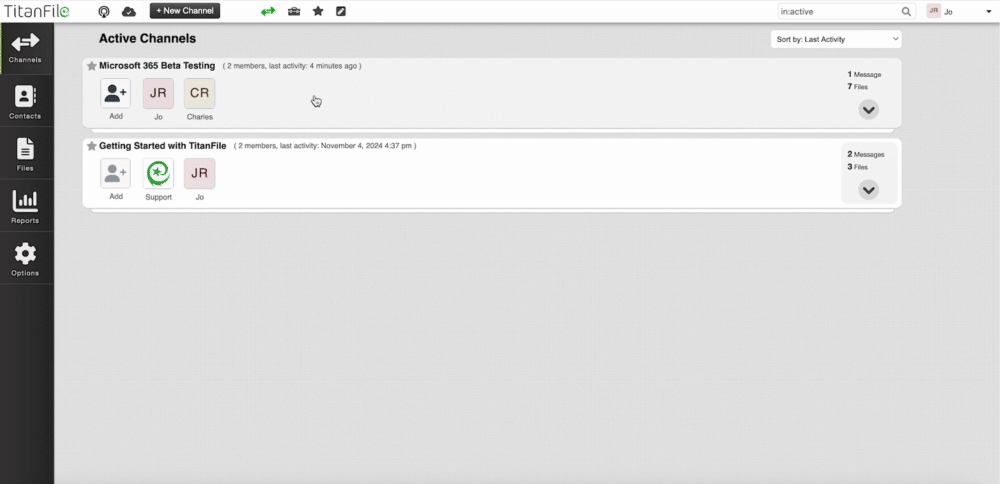Open the webcam/broadcast icon in top bar
Image resolution: width=1000 pixels, height=484 pixels.
[x=104, y=11]
